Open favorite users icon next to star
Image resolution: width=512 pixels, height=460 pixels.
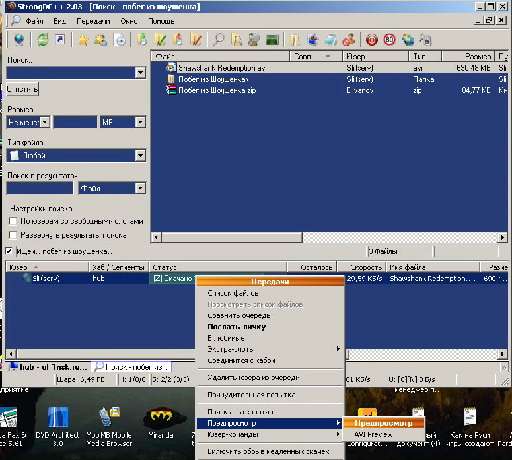(x=101, y=40)
